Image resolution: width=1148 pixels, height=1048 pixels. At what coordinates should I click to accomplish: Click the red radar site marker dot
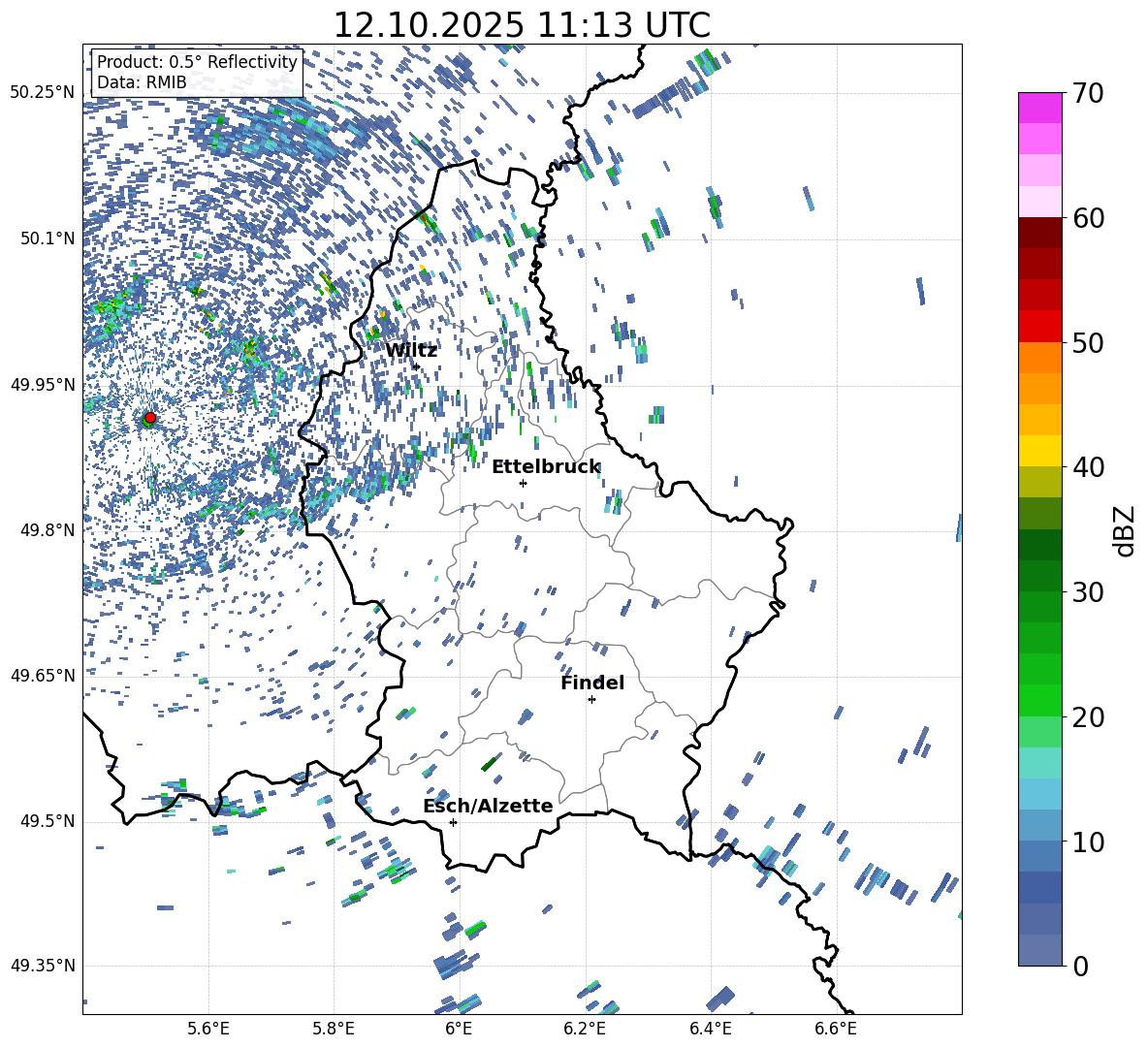click(150, 417)
